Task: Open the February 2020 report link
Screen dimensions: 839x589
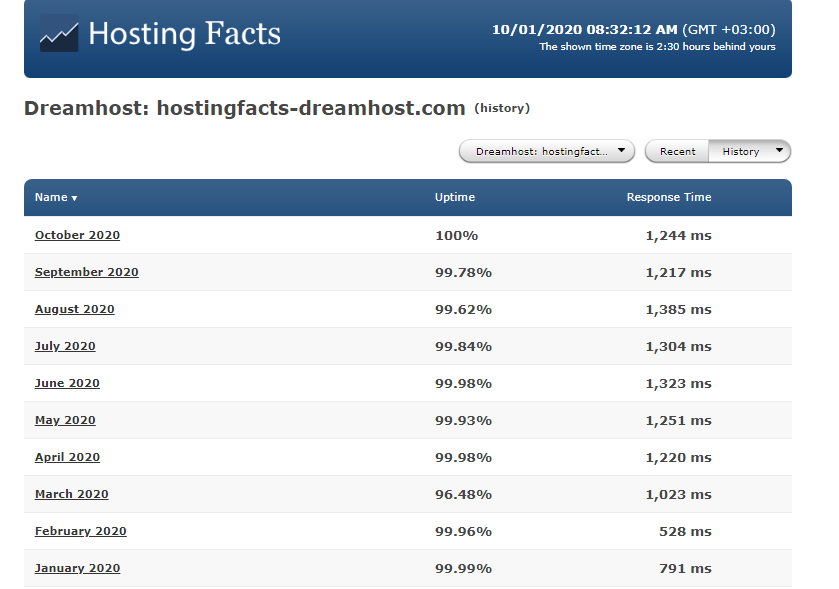Action: pos(81,531)
